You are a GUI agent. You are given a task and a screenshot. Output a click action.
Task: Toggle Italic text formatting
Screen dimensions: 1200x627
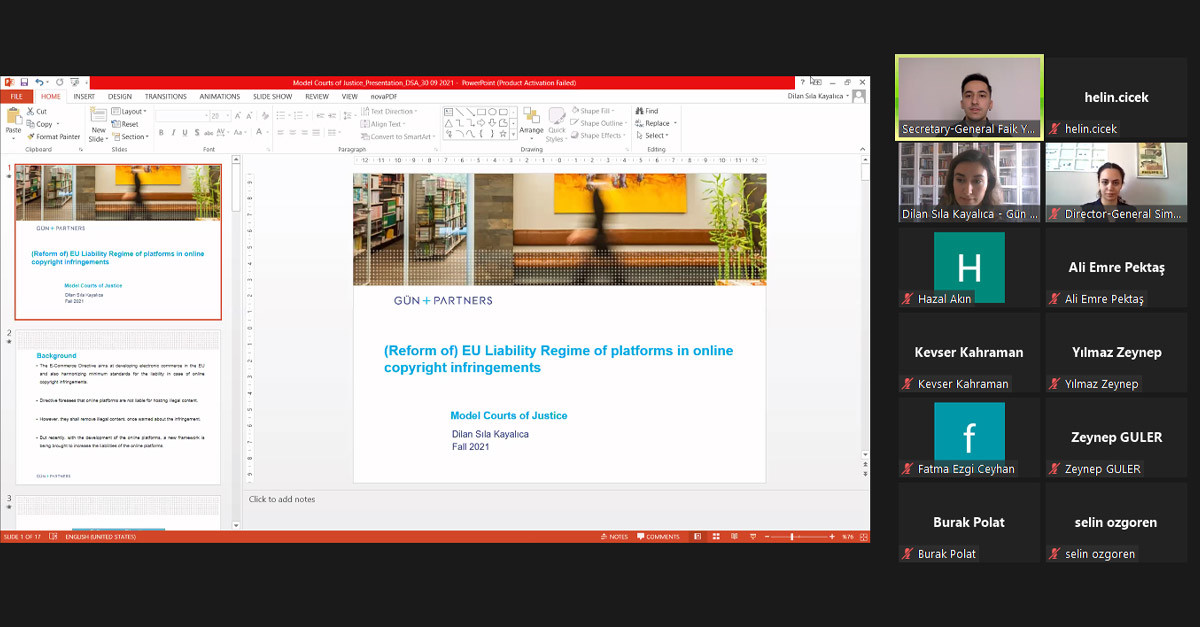[x=173, y=132]
